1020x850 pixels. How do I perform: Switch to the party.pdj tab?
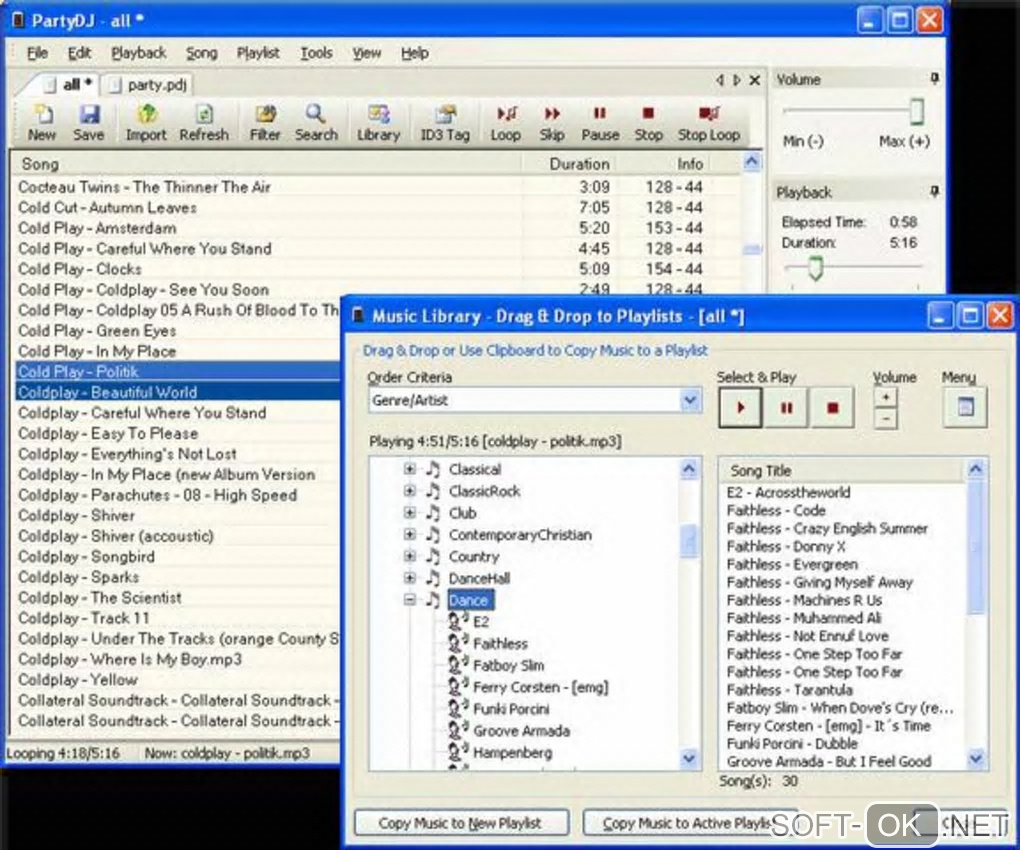pyautogui.click(x=148, y=85)
